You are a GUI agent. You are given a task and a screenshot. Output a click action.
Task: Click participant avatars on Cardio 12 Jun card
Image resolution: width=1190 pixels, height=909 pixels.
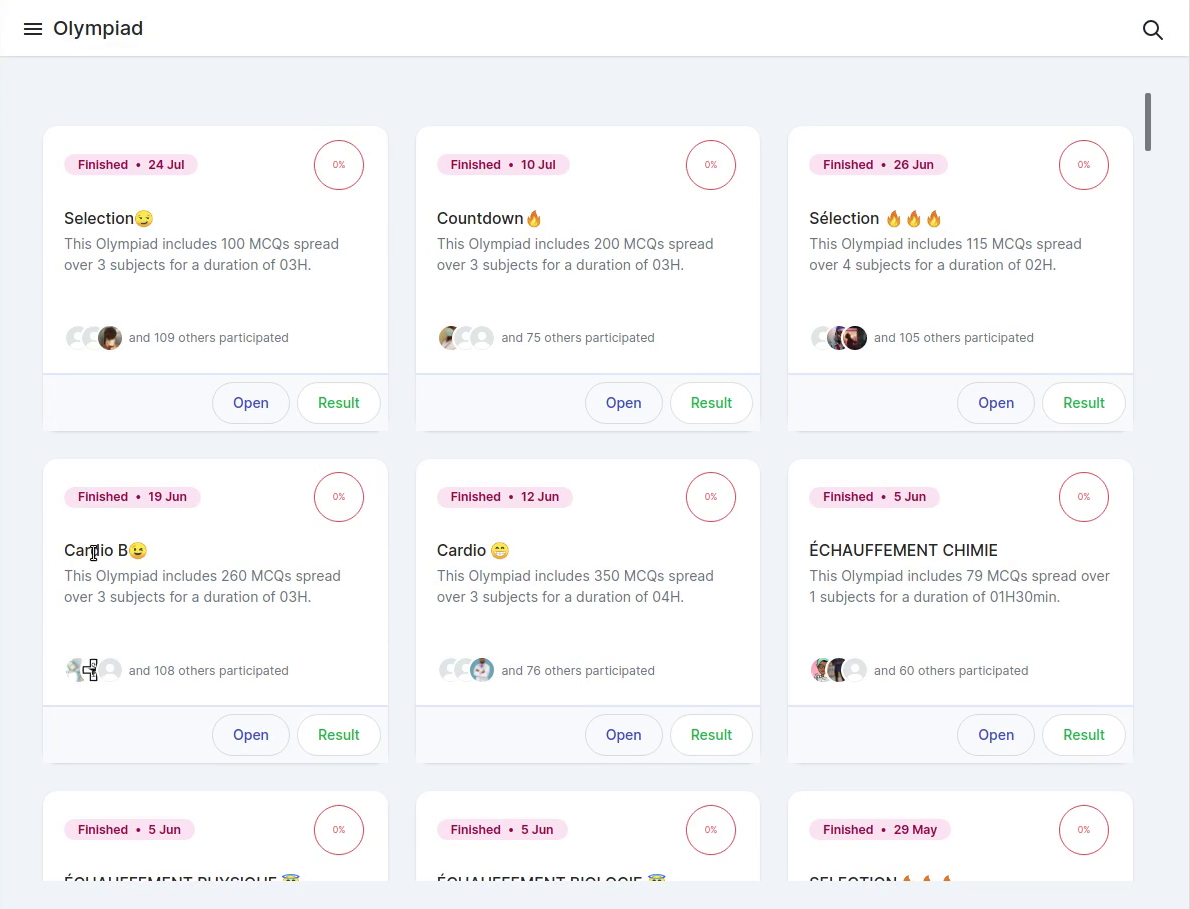pyautogui.click(x=466, y=670)
